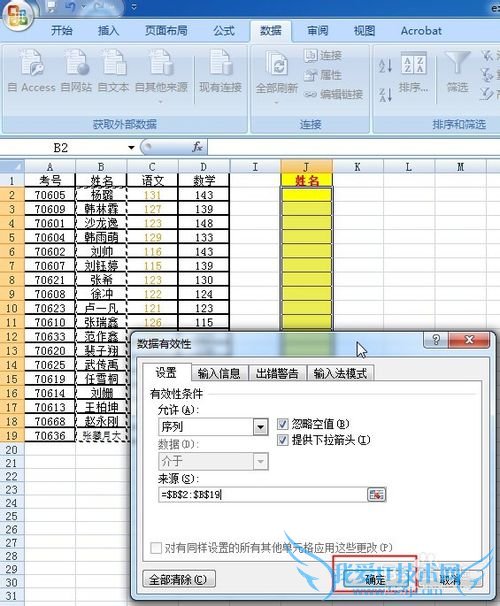Select column K header
Screen dimensions: 500x606
357,167
